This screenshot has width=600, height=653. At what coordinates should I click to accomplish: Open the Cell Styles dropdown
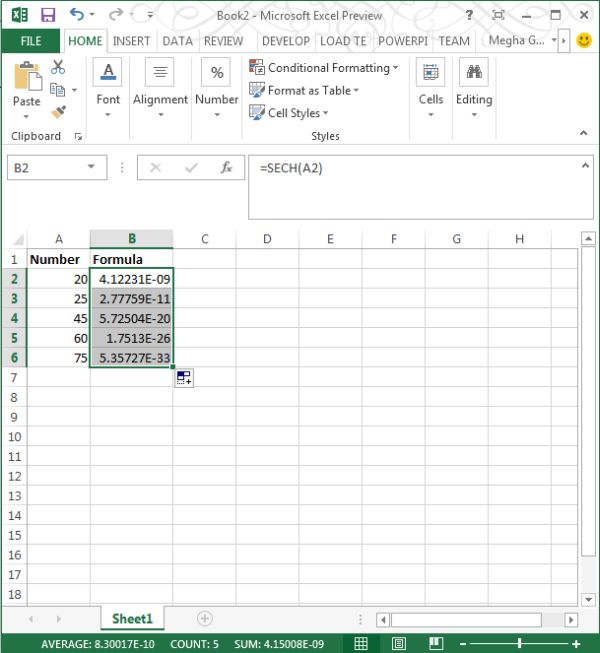coord(289,112)
